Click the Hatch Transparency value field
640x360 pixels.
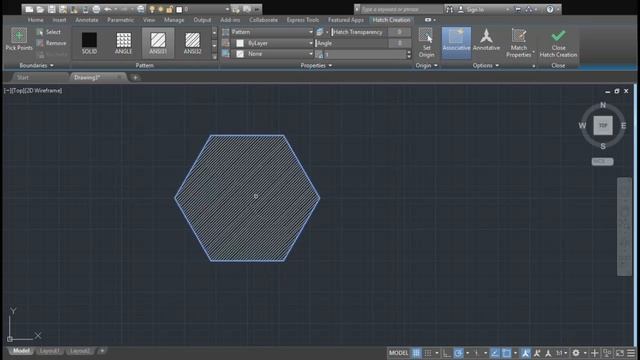point(399,32)
